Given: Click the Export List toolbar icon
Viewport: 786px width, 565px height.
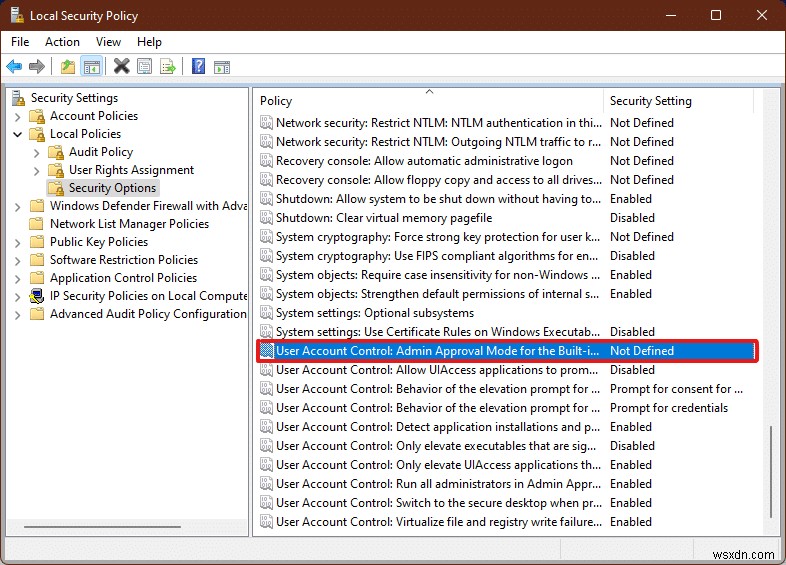Looking at the screenshot, I should pos(167,66).
